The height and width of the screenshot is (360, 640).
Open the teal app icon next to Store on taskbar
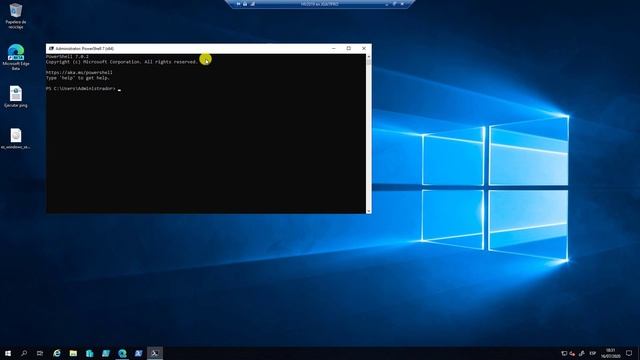tap(106, 353)
